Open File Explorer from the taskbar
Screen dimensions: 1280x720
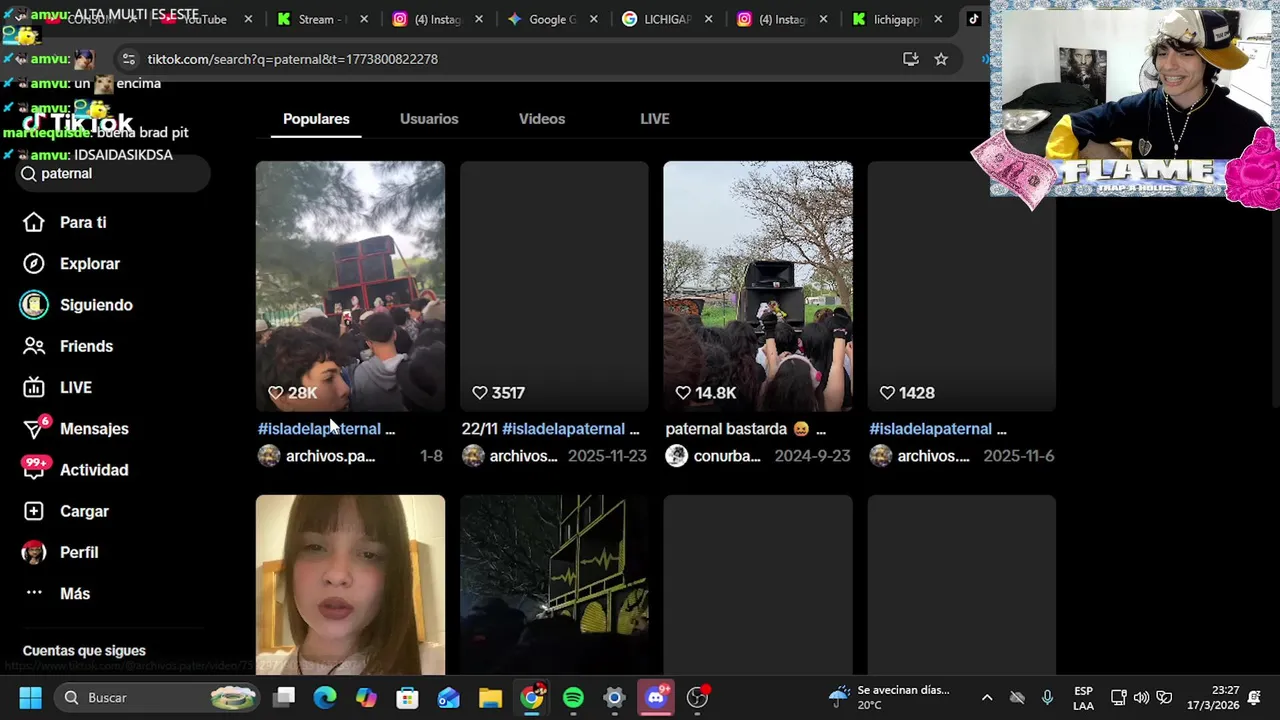[x=490, y=697]
